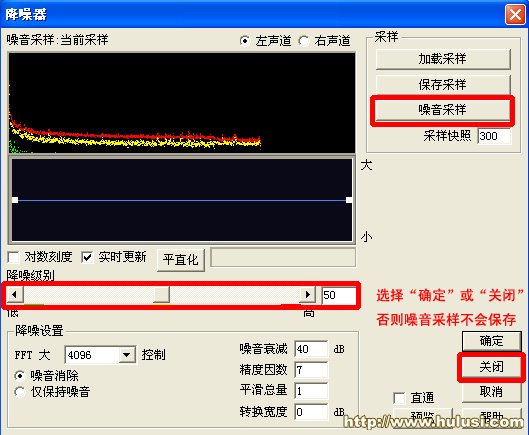Click the right arrow of the 降噪级别 slider
Image resolution: width=529 pixels, height=435 pixels.
pos(307,295)
